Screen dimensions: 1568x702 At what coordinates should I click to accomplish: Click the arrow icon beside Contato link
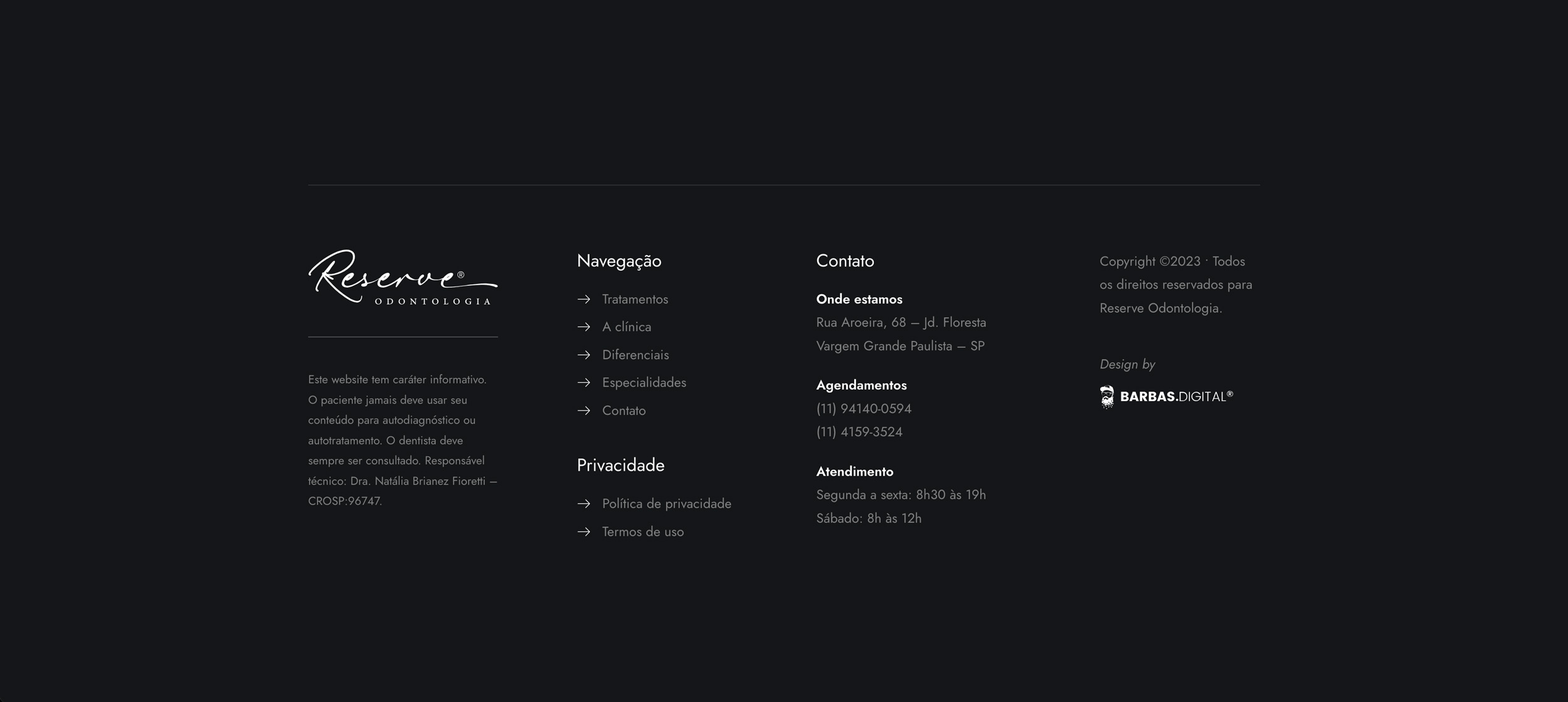pos(584,411)
